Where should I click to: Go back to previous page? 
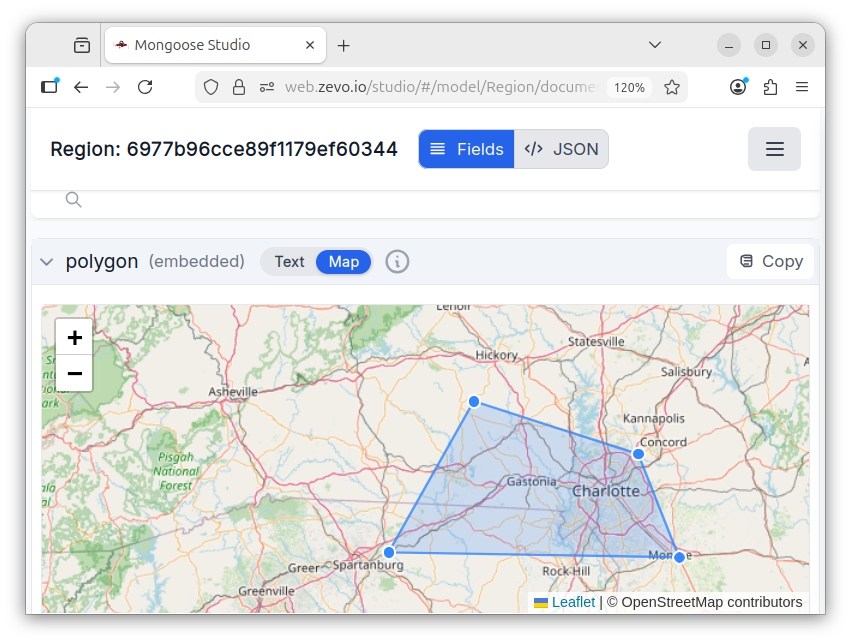point(81,87)
